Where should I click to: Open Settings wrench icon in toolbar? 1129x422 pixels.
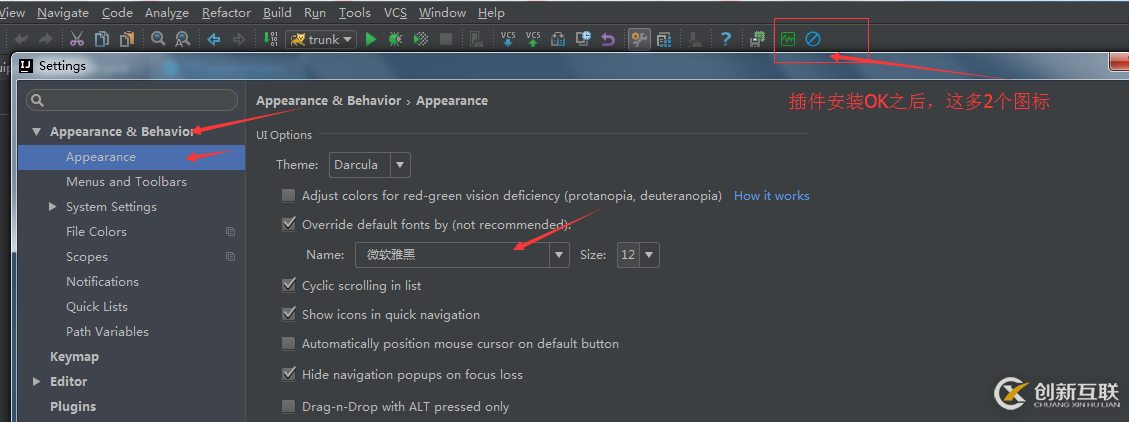pyautogui.click(x=639, y=39)
